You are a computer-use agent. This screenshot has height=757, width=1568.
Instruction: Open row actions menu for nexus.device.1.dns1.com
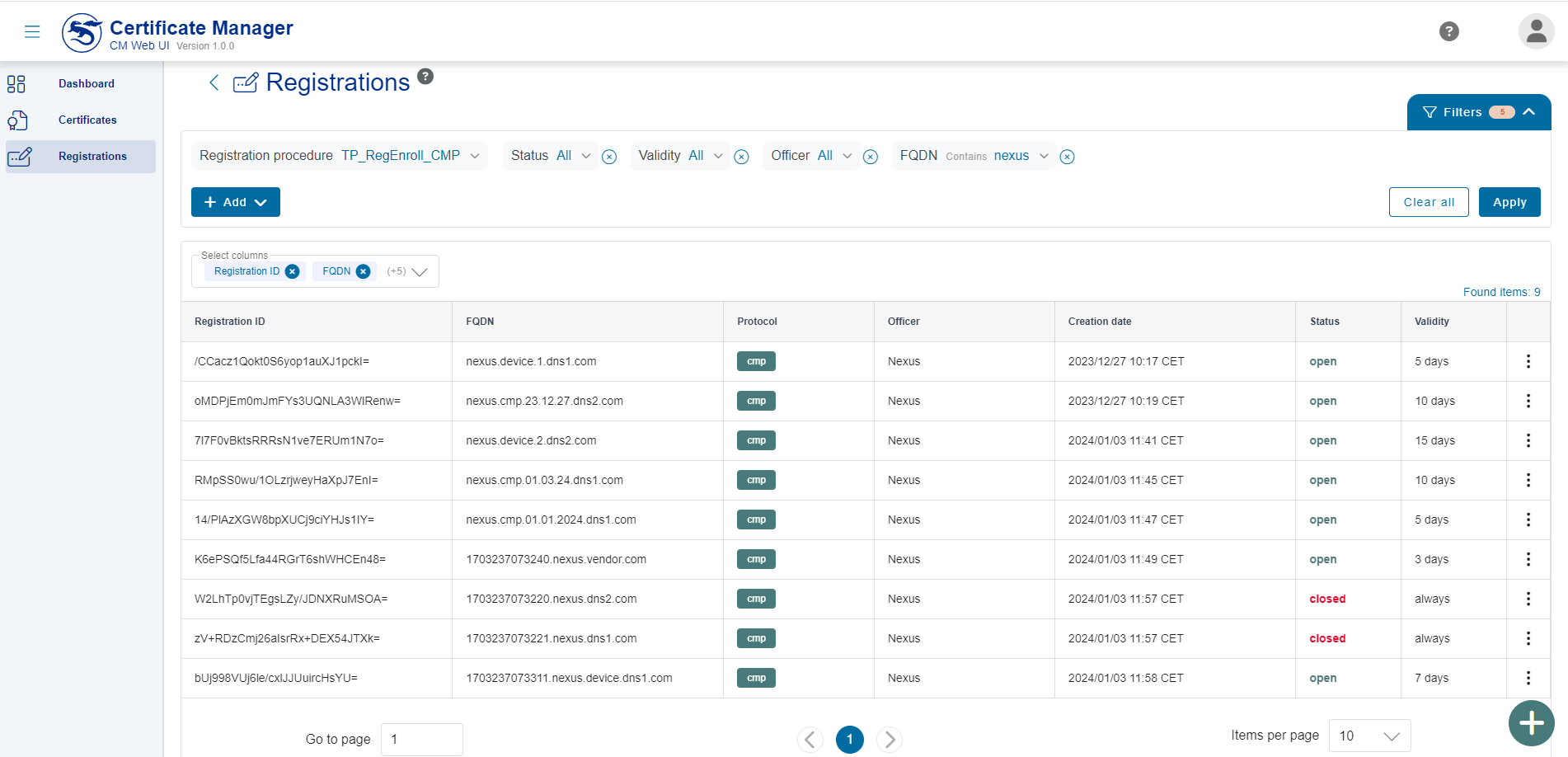click(1528, 361)
